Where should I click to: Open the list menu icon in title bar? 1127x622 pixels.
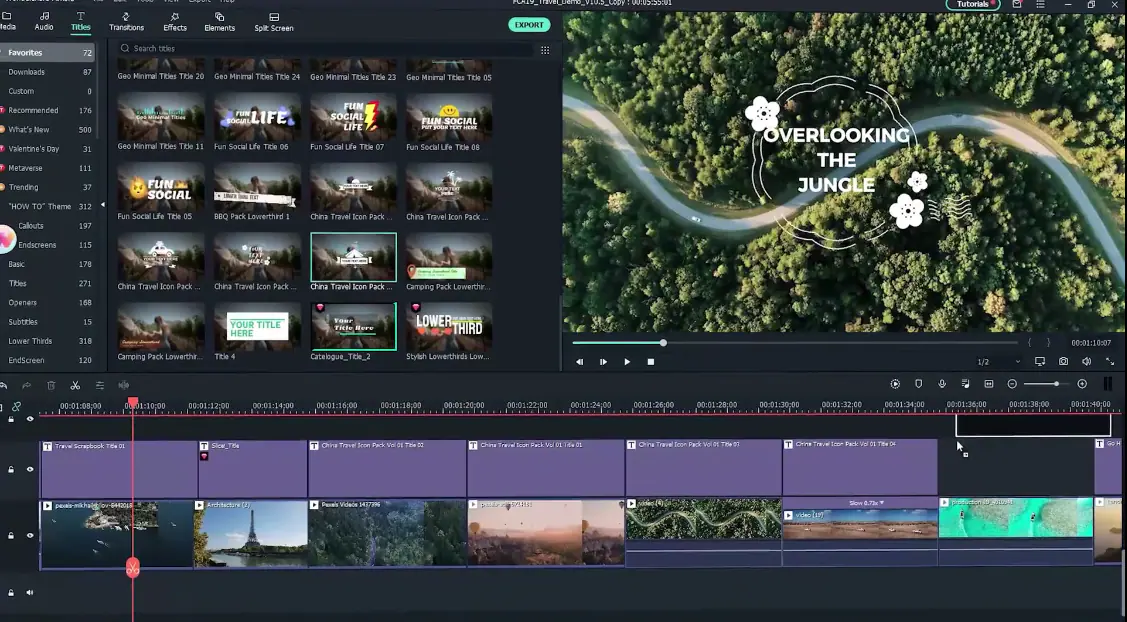pyautogui.click(x=1040, y=4)
